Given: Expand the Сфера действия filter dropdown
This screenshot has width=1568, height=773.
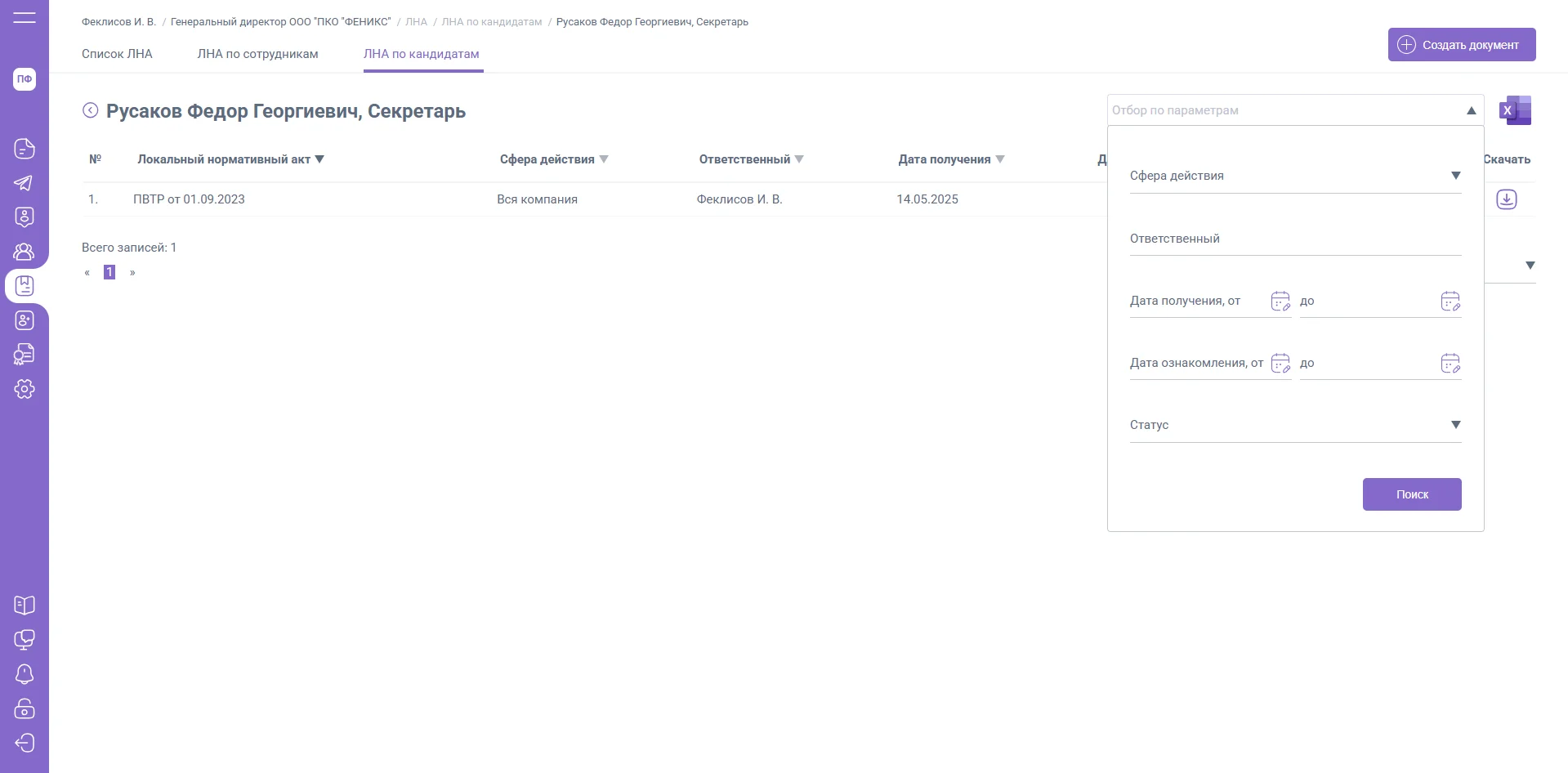Looking at the screenshot, I should point(1455,176).
